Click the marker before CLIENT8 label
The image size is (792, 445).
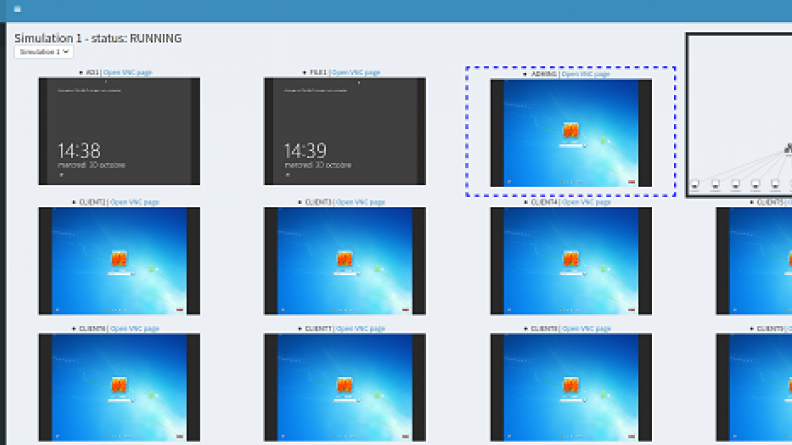point(526,329)
